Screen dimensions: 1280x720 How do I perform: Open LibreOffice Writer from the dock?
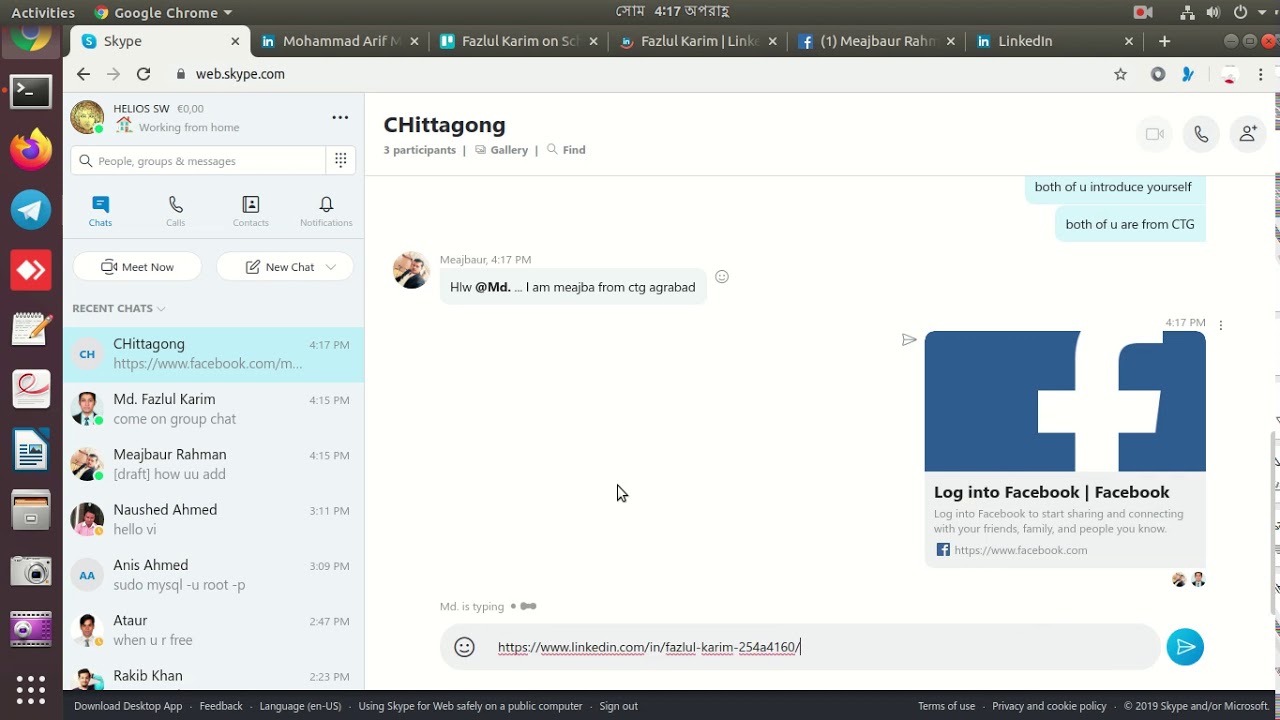point(31,449)
